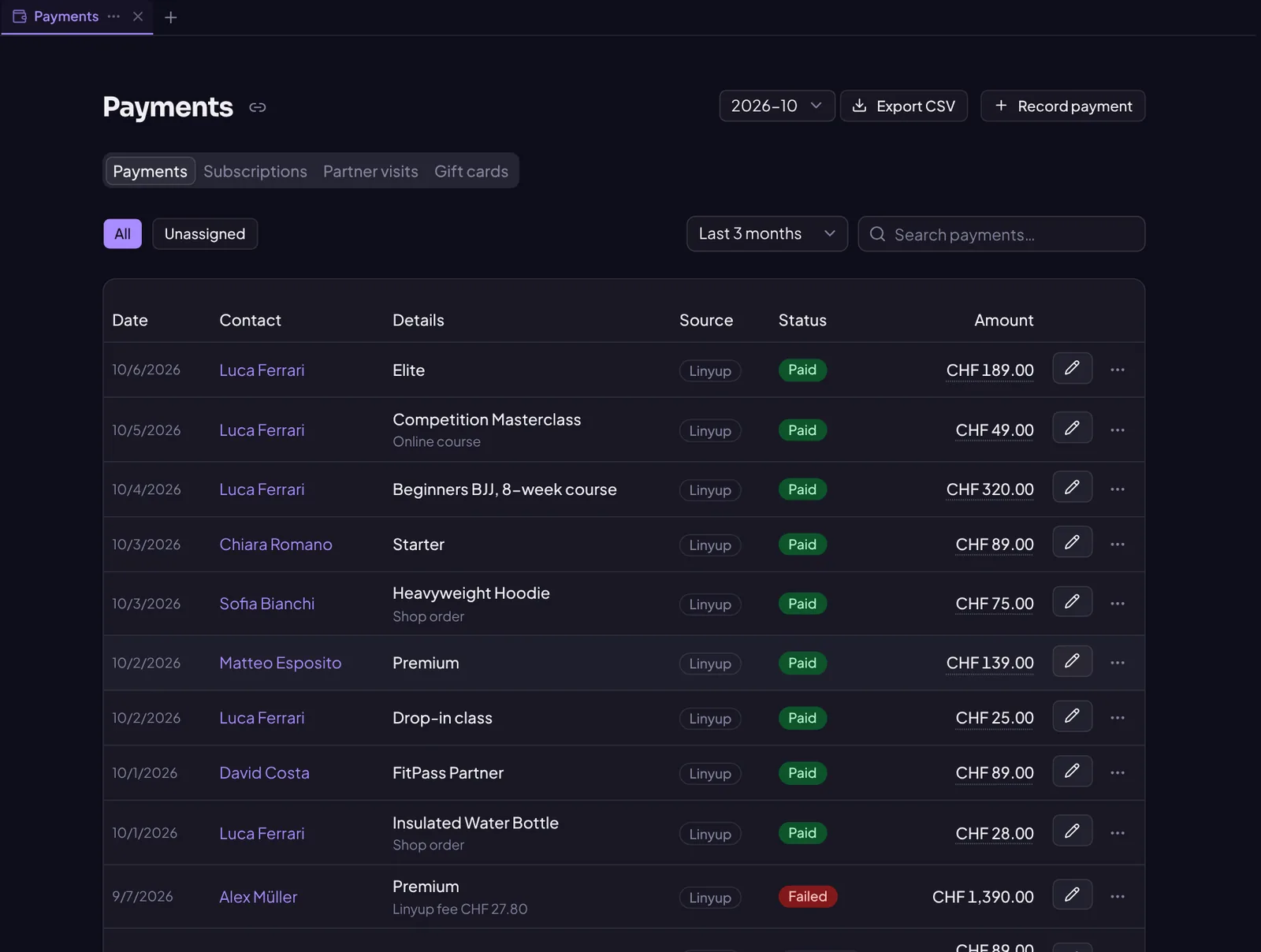Click the Failed status badge
1261x952 pixels.
coord(808,897)
